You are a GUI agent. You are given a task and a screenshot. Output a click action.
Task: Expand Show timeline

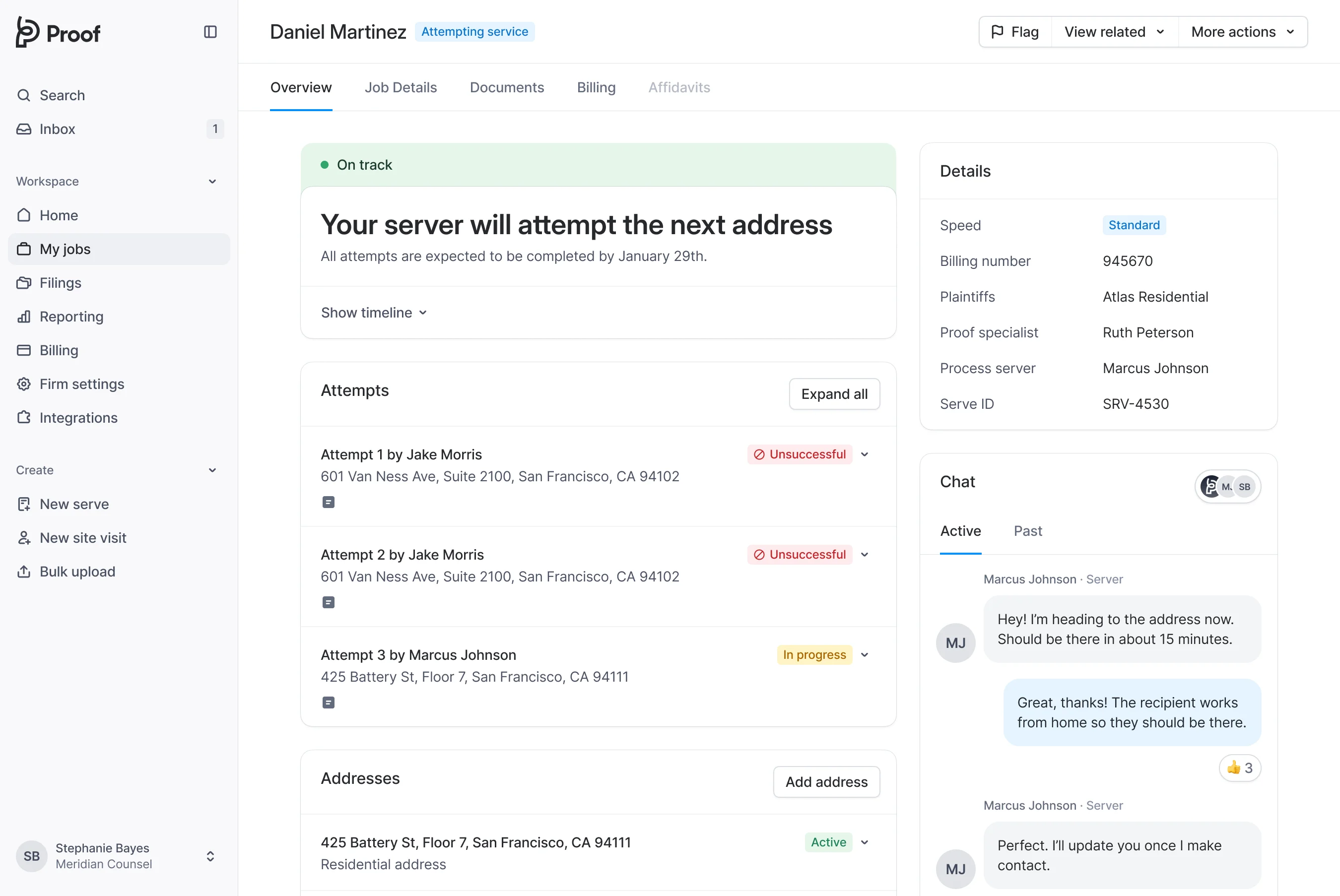point(374,313)
